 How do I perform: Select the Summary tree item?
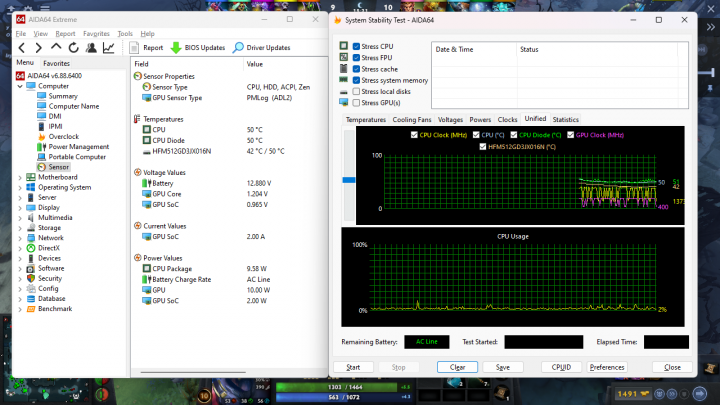pos(63,96)
